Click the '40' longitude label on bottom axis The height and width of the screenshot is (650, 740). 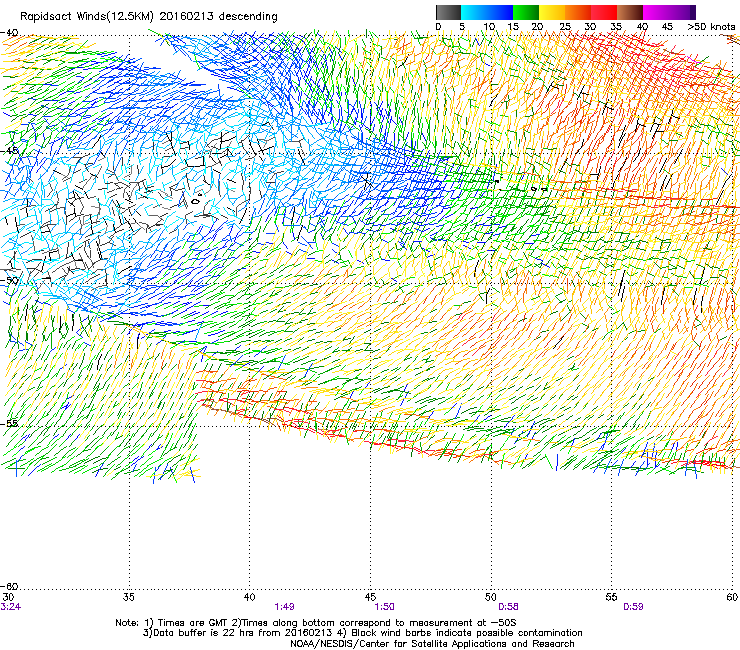pyautogui.click(x=250, y=597)
